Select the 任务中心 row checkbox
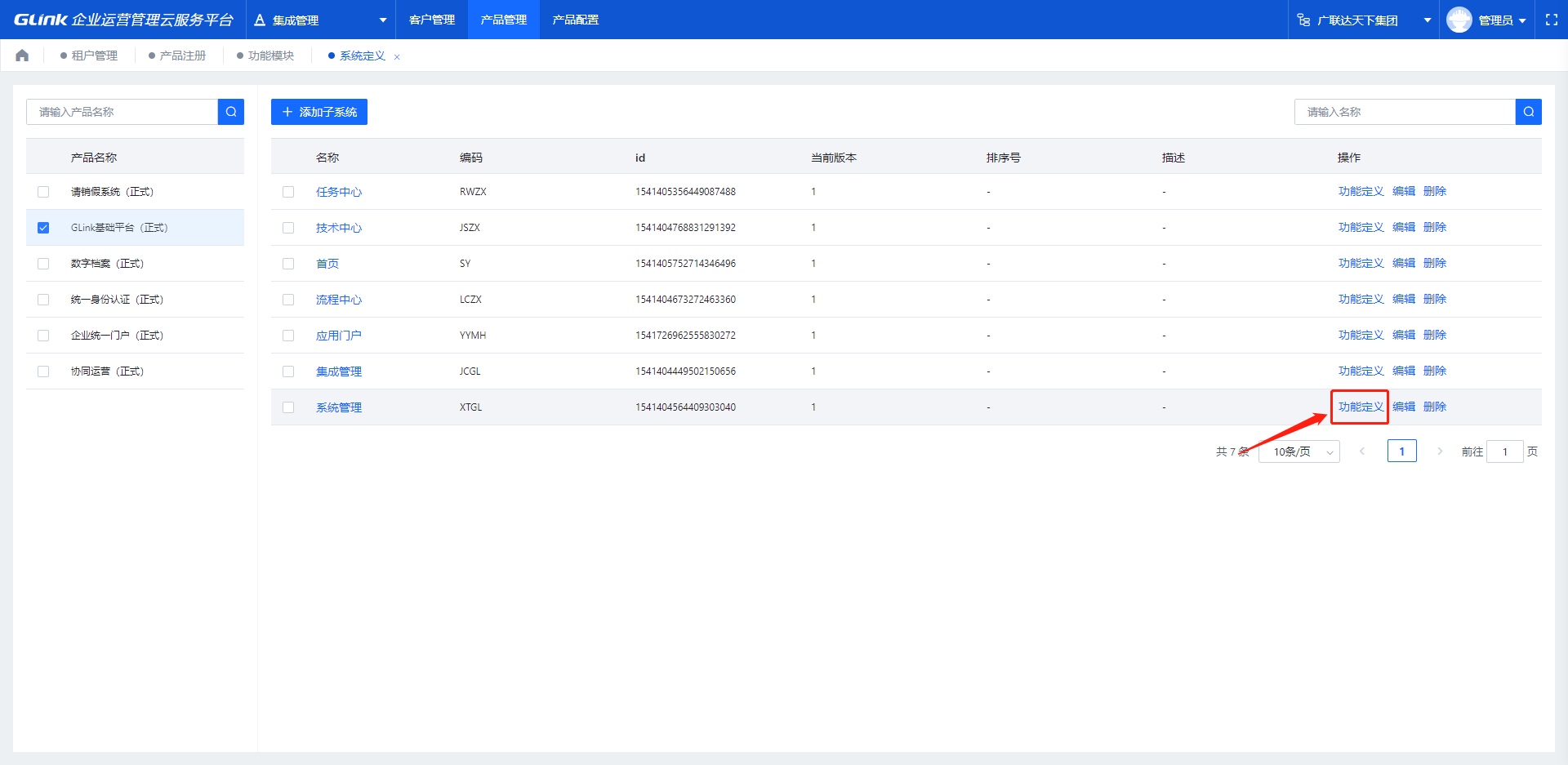 (288, 192)
